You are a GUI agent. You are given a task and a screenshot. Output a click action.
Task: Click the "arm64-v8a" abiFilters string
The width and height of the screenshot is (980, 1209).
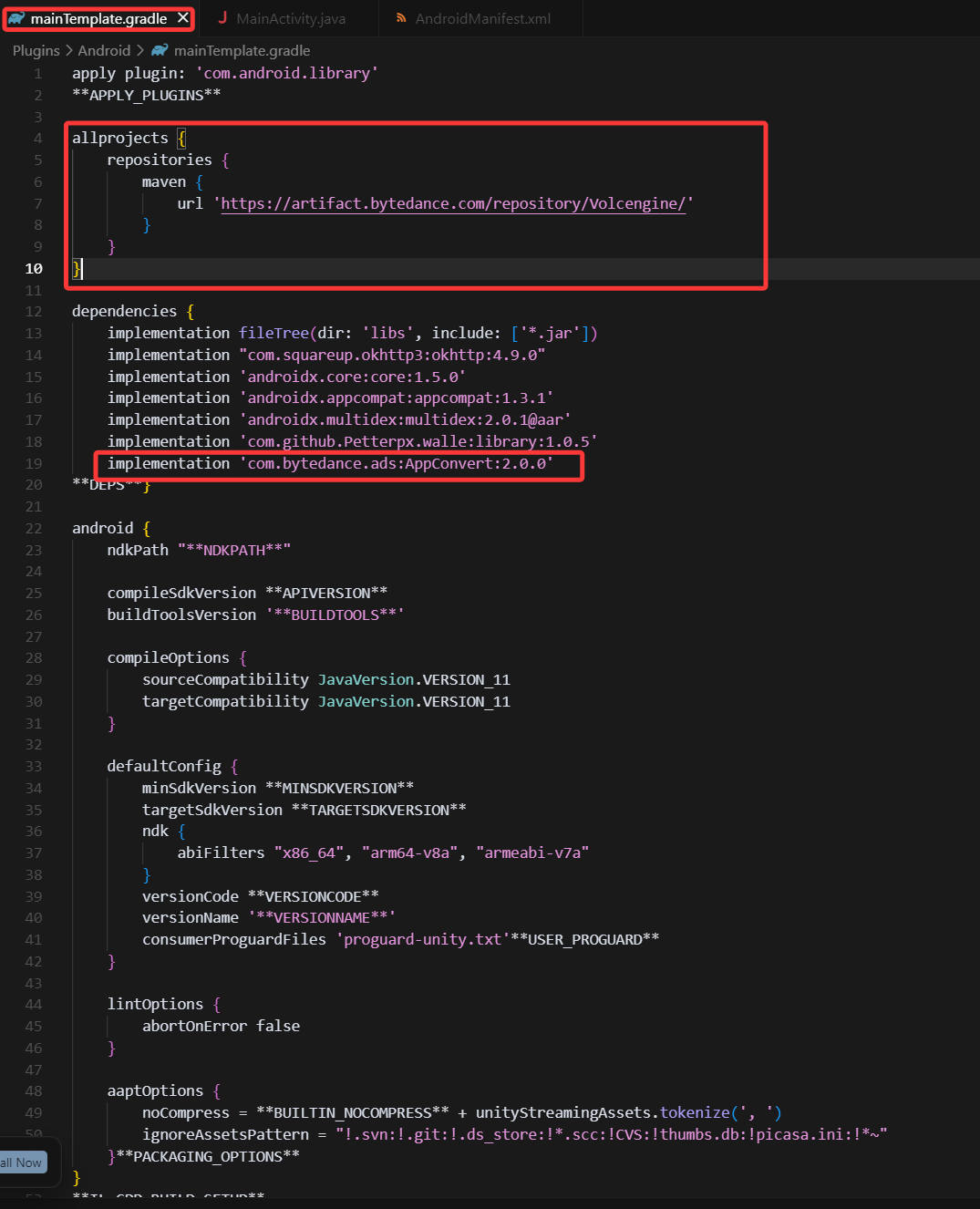coord(410,852)
